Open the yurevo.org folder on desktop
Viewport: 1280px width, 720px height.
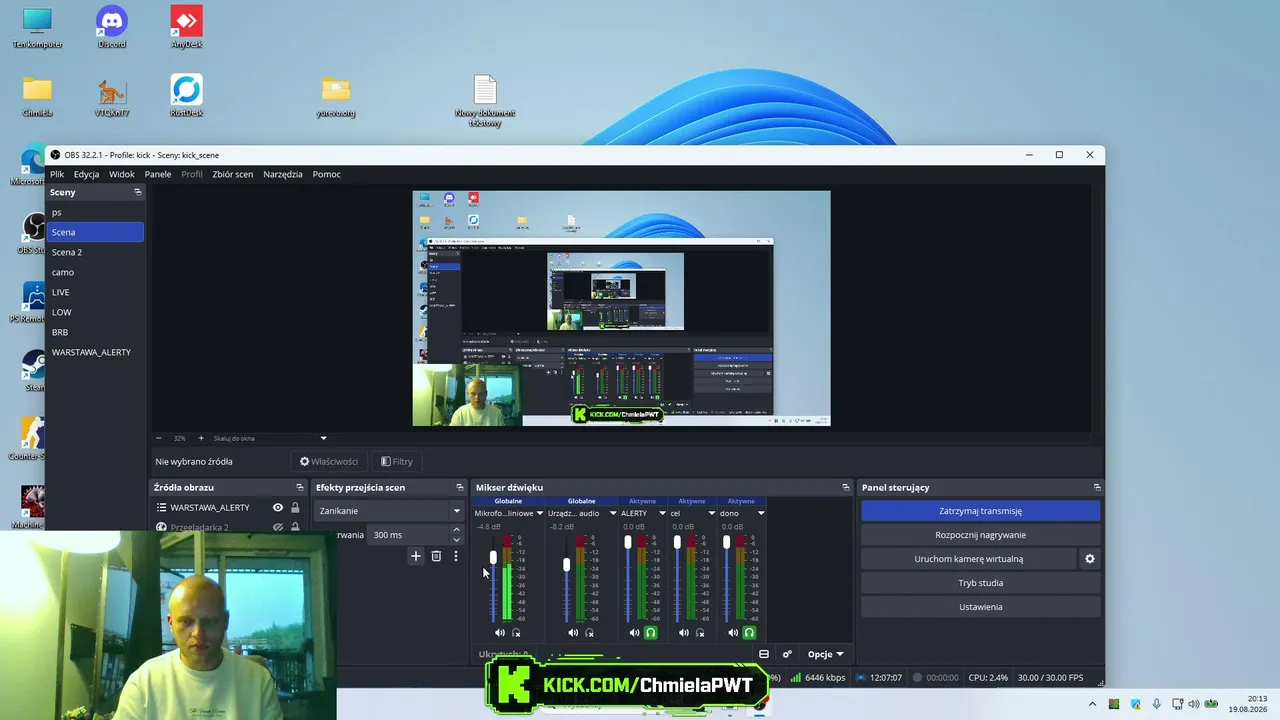(x=336, y=95)
